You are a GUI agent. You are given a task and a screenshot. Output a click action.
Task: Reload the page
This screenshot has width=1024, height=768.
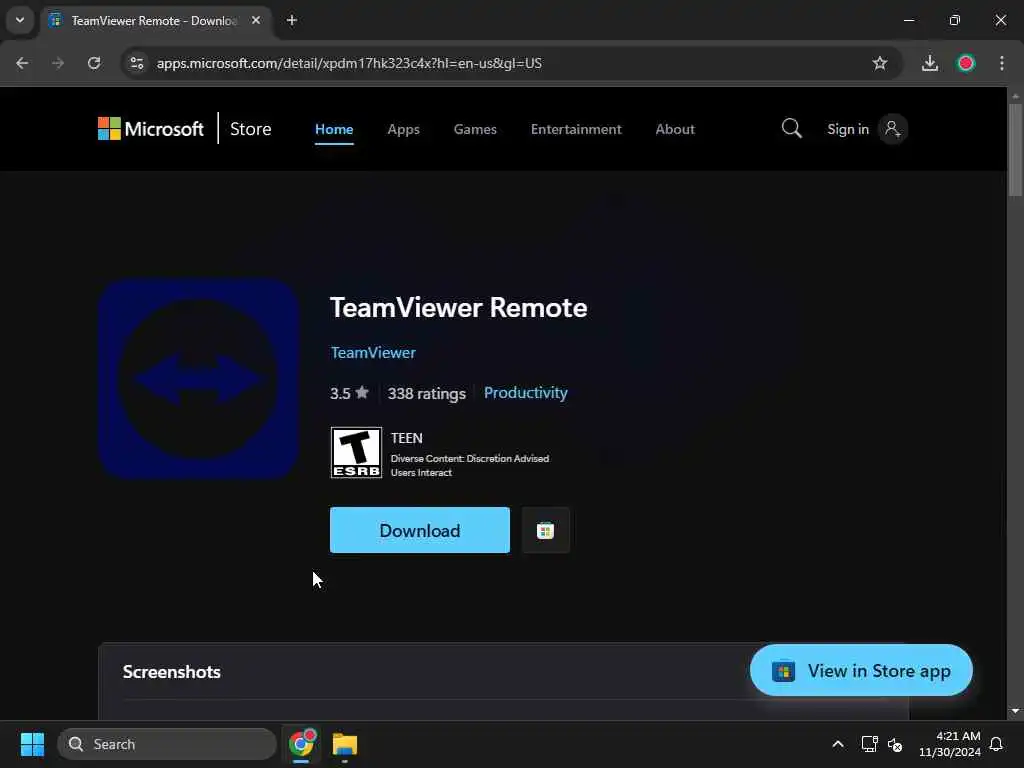94,63
